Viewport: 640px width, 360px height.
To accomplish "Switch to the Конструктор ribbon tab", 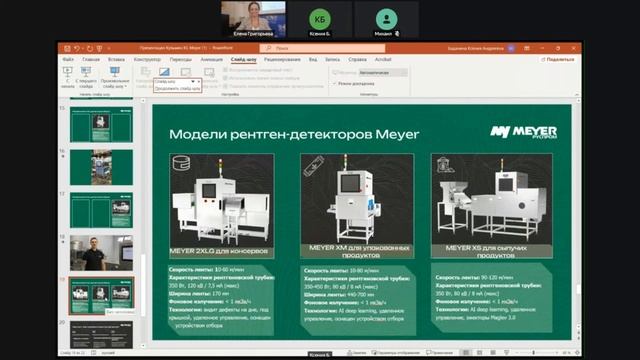I will (x=147, y=60).
